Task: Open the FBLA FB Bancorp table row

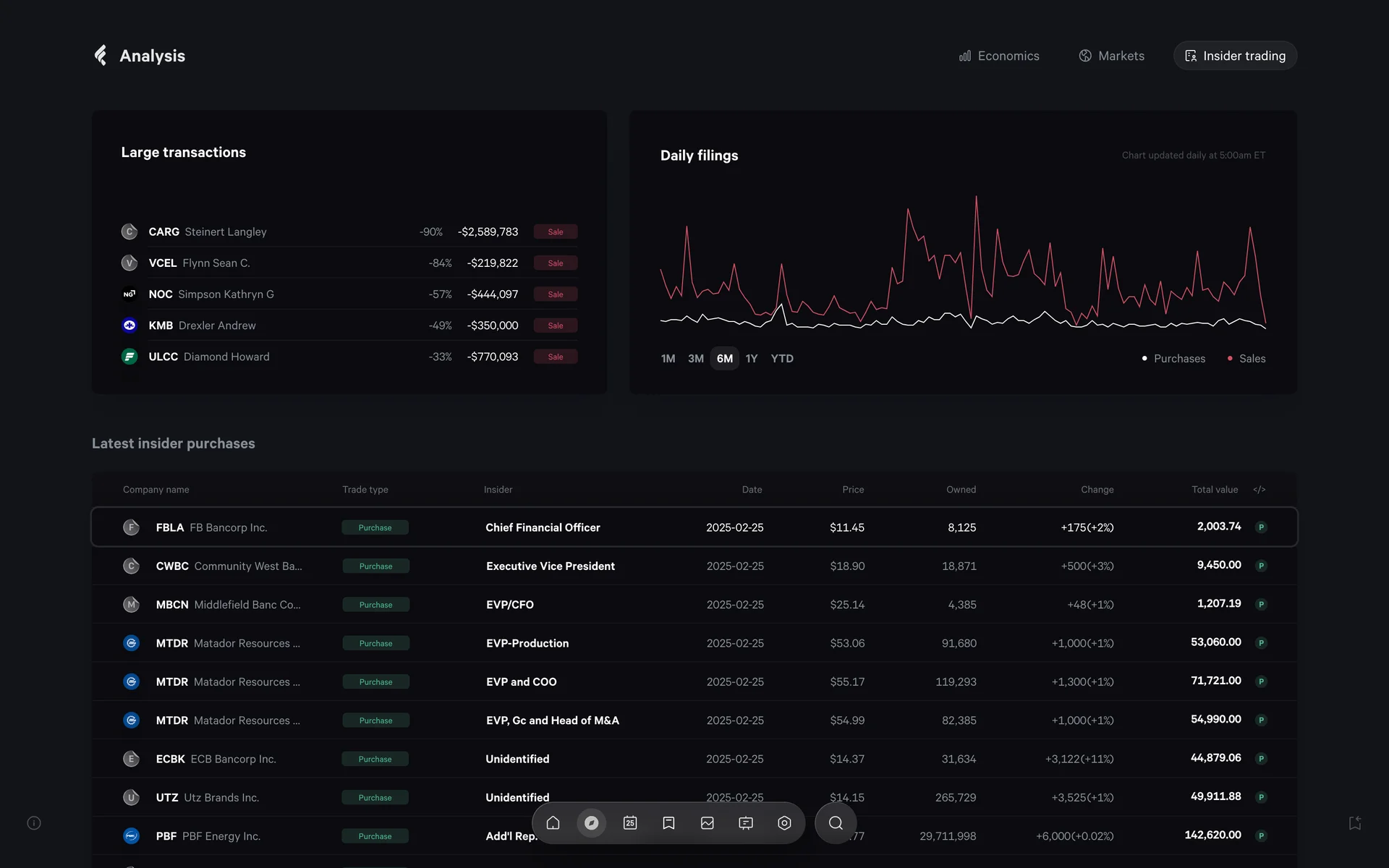Action: pyautogui.click(x=694, y=527)
